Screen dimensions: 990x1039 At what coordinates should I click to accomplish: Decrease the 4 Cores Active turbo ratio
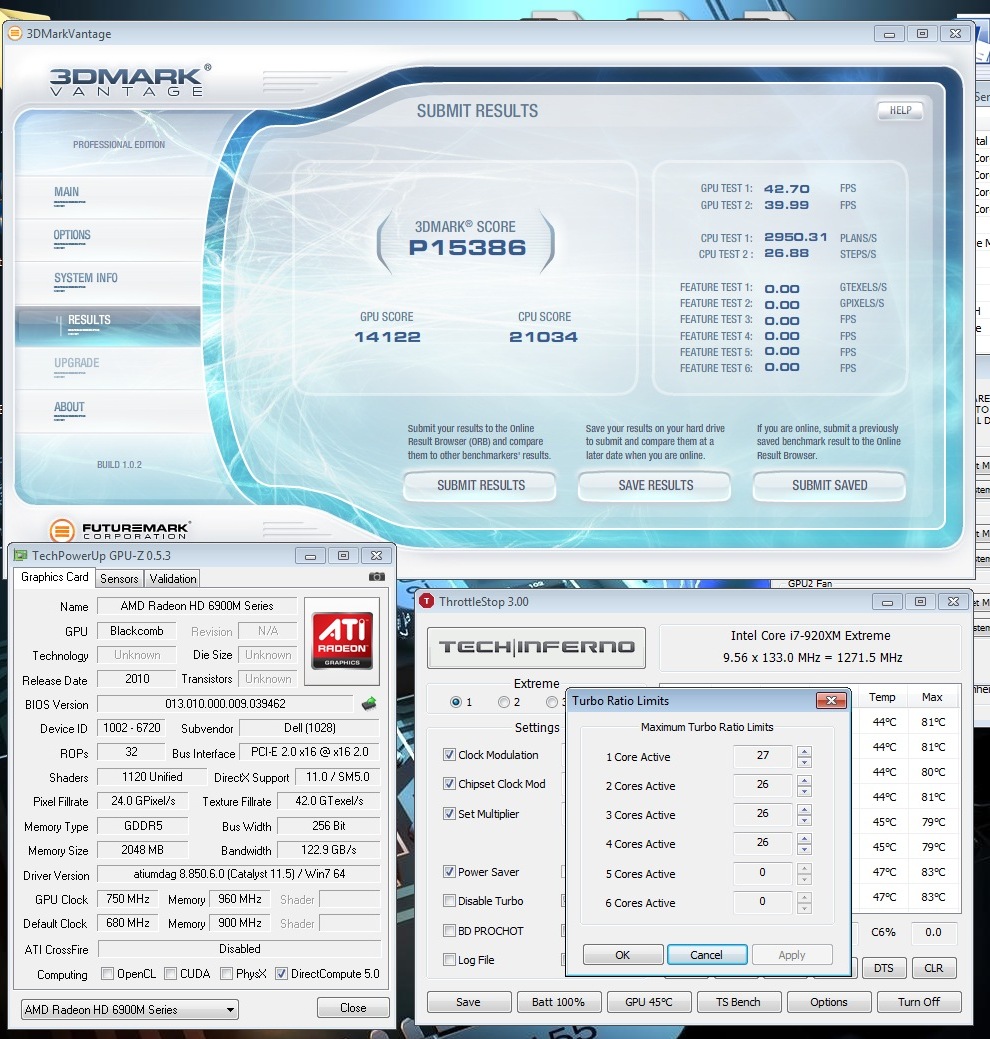[804, 849]
